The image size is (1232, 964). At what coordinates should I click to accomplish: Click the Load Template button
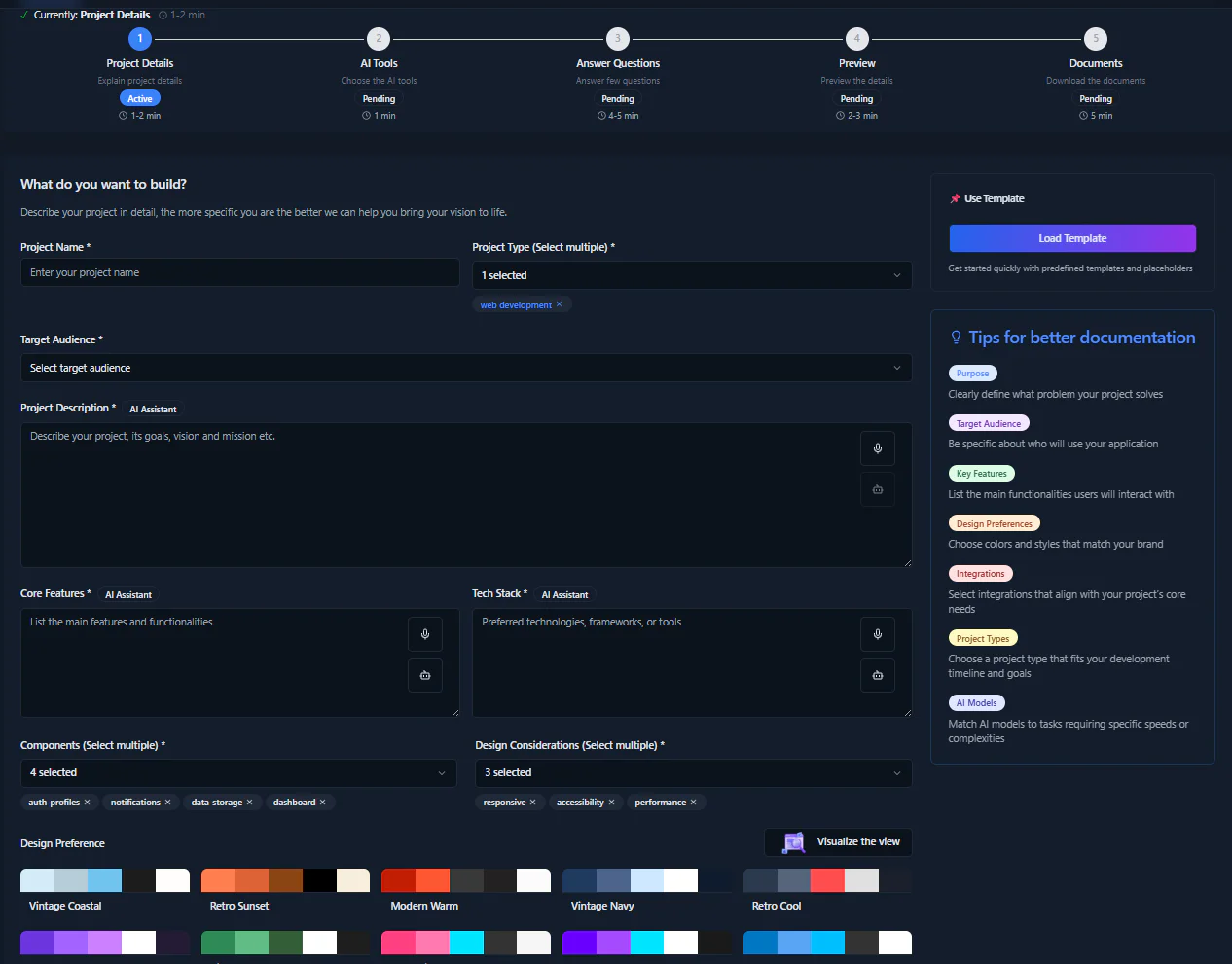(1071, 237)
